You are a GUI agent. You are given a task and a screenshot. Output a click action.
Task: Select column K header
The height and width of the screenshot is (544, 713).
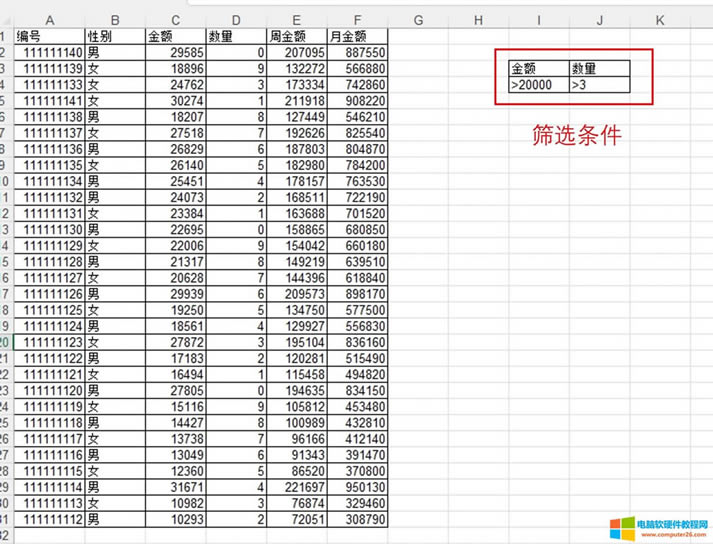(x=661, y=20)
